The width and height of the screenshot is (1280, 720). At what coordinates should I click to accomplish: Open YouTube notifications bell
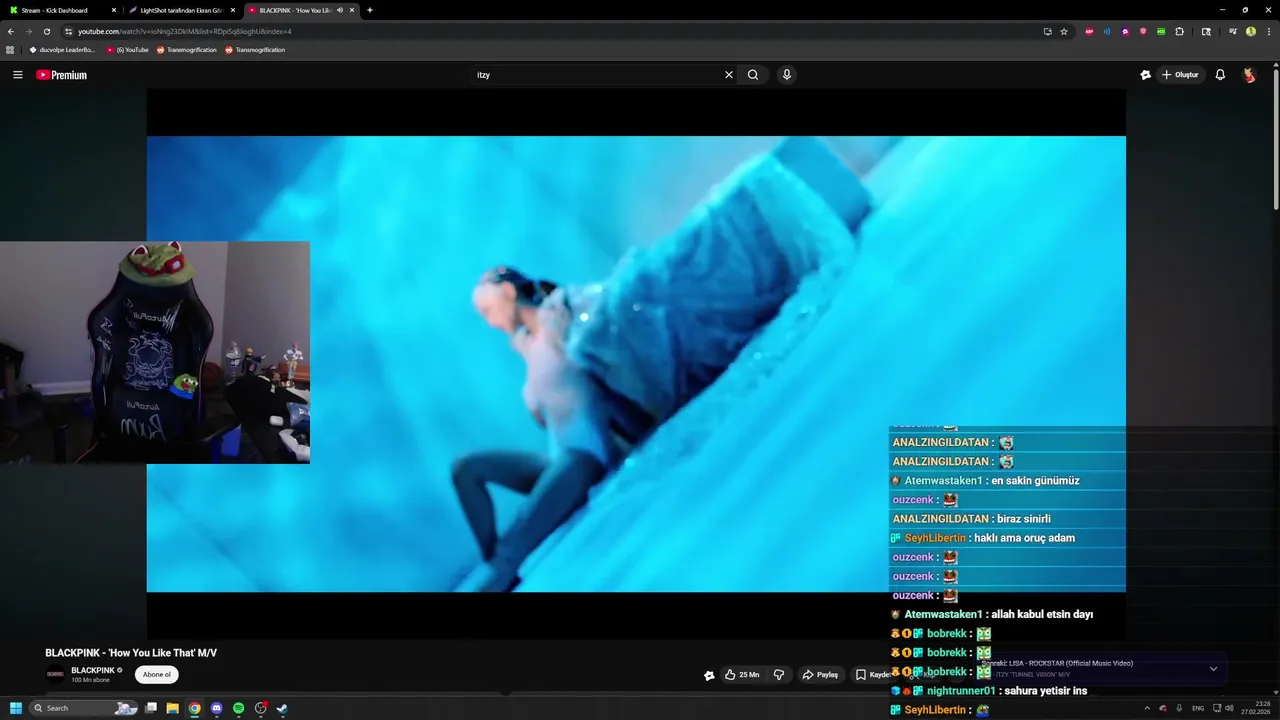(x=1220, y=75)
